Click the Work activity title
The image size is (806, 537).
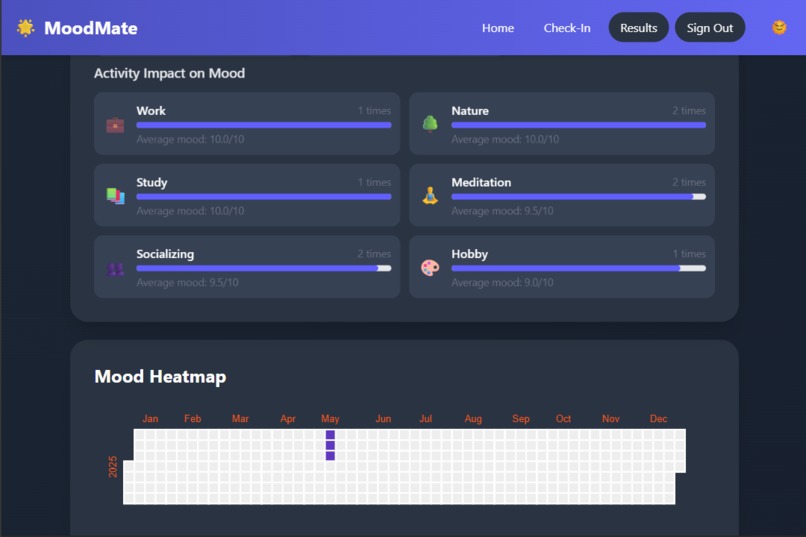point(151,110)
